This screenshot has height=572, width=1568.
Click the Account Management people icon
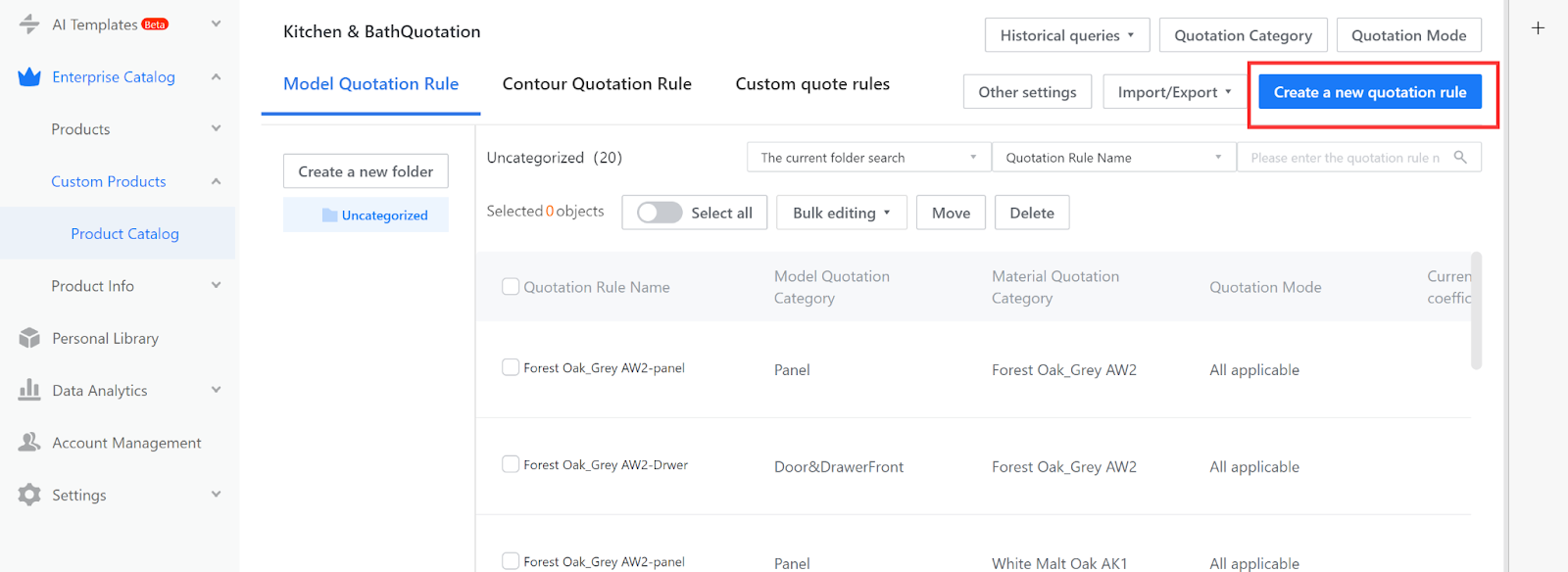coord(29,443)
